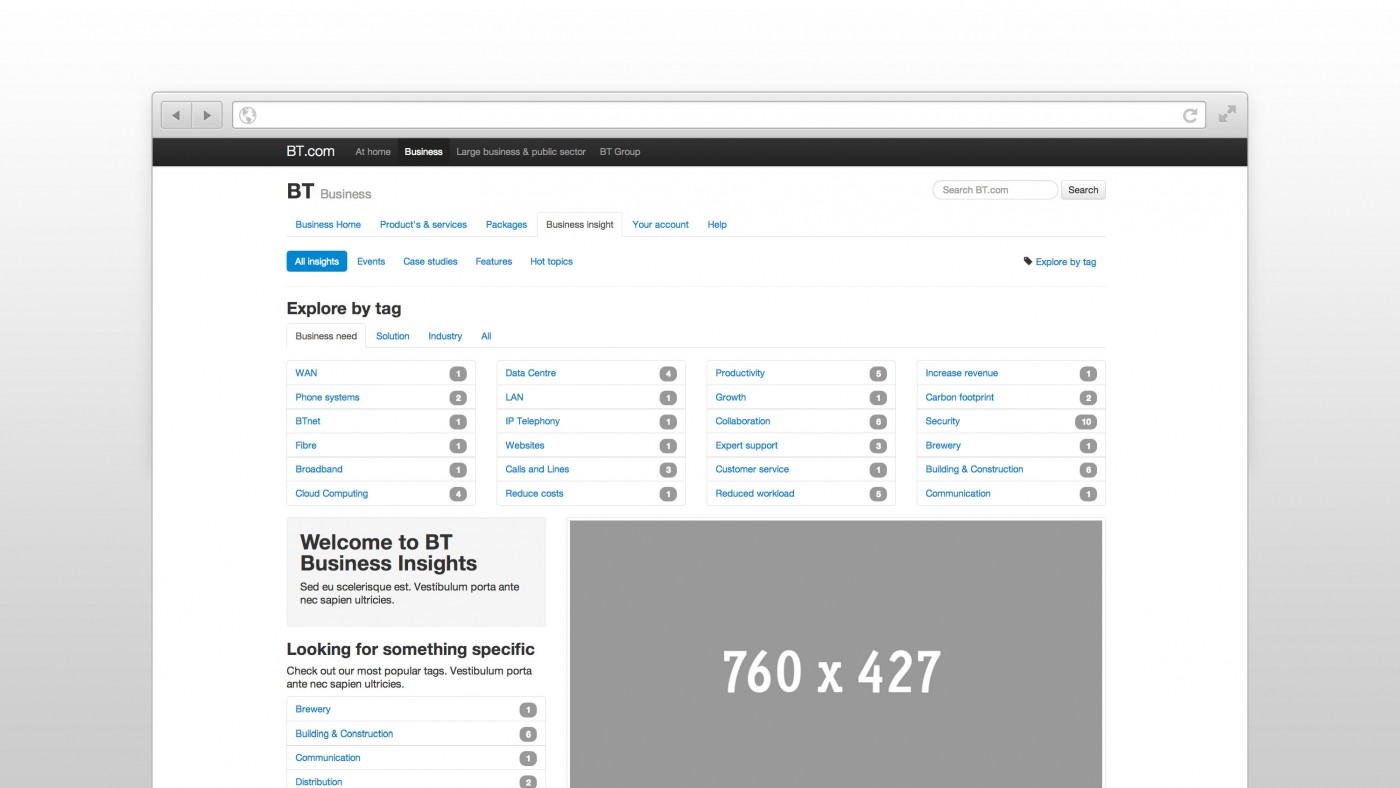Open the Increase revenue tag
Viewport: 1400px width, 788px height.
(x=962, y=373)
